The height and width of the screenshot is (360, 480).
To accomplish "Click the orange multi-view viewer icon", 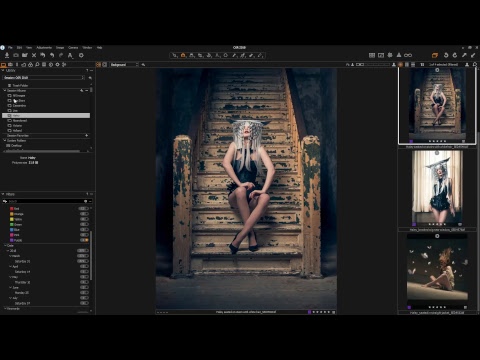I will [99, 65].
